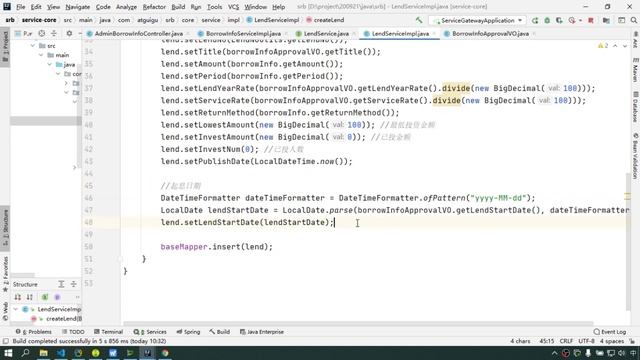Viewport: 640px width, 360px height.
Task: Collapse all in Project panel toolbar
Action: coord(54,33)
